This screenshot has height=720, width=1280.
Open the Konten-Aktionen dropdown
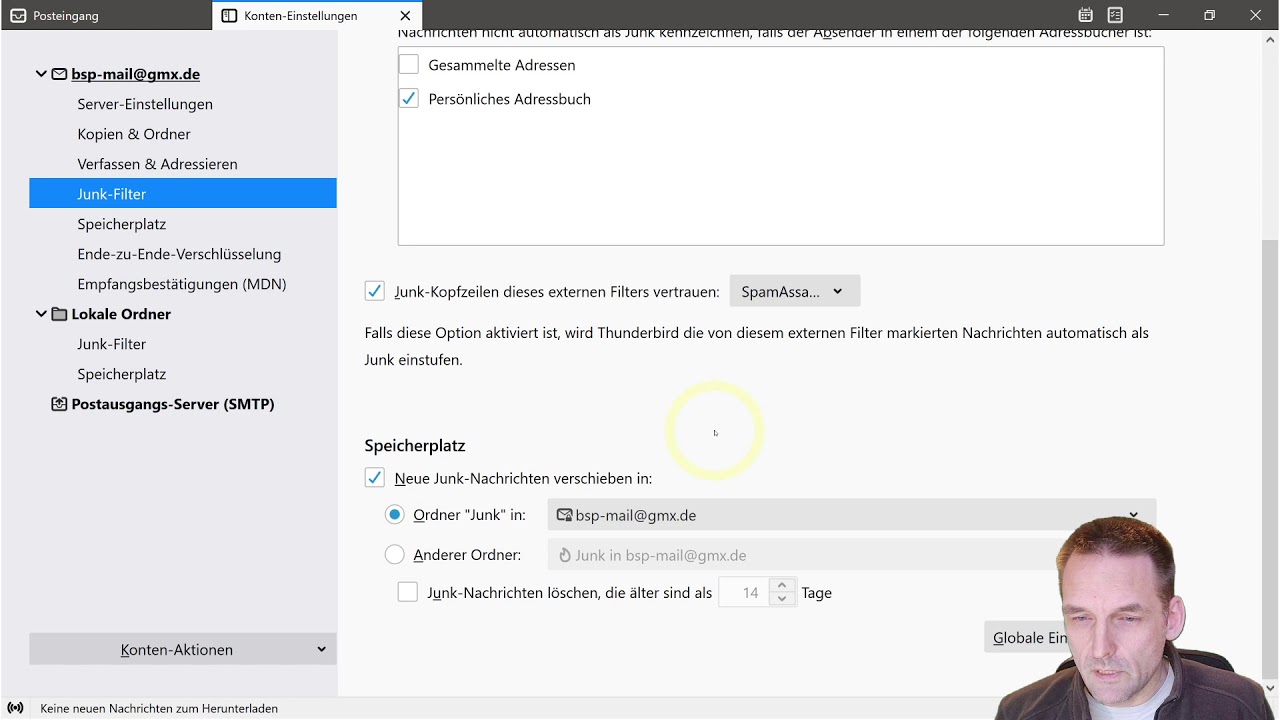[x=183, y=649]
